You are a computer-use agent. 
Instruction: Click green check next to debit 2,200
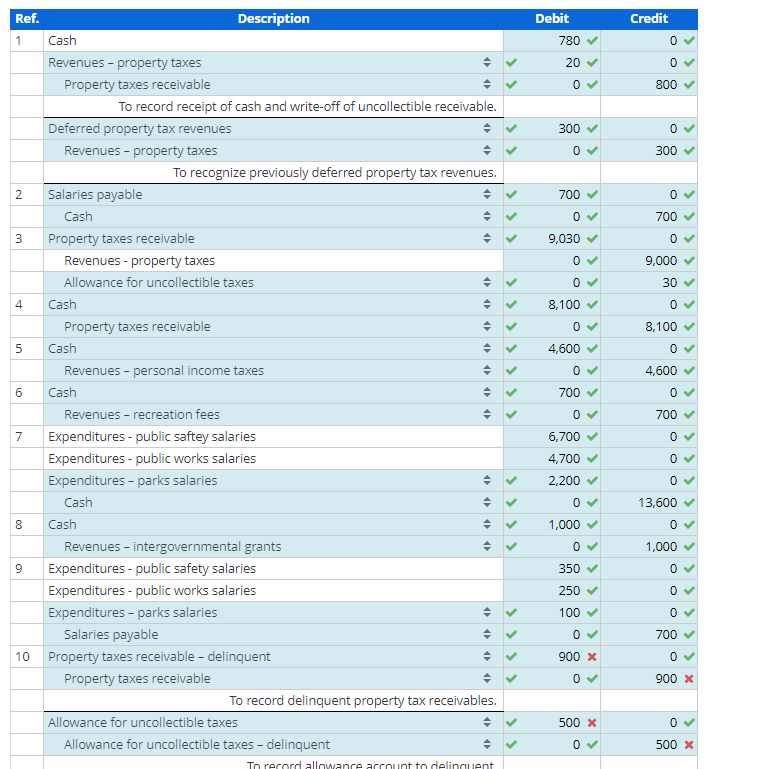pos(592,481)
